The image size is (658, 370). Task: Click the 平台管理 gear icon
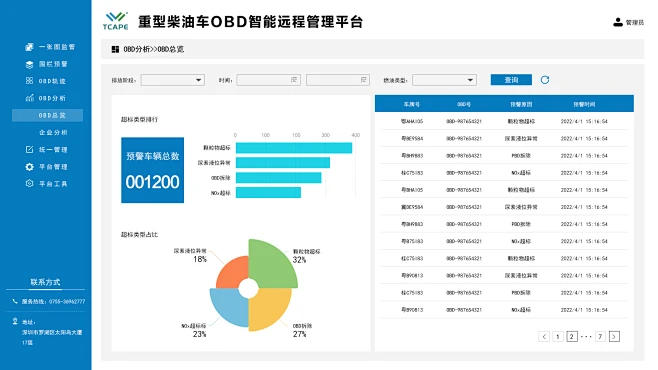click(29, 167)
